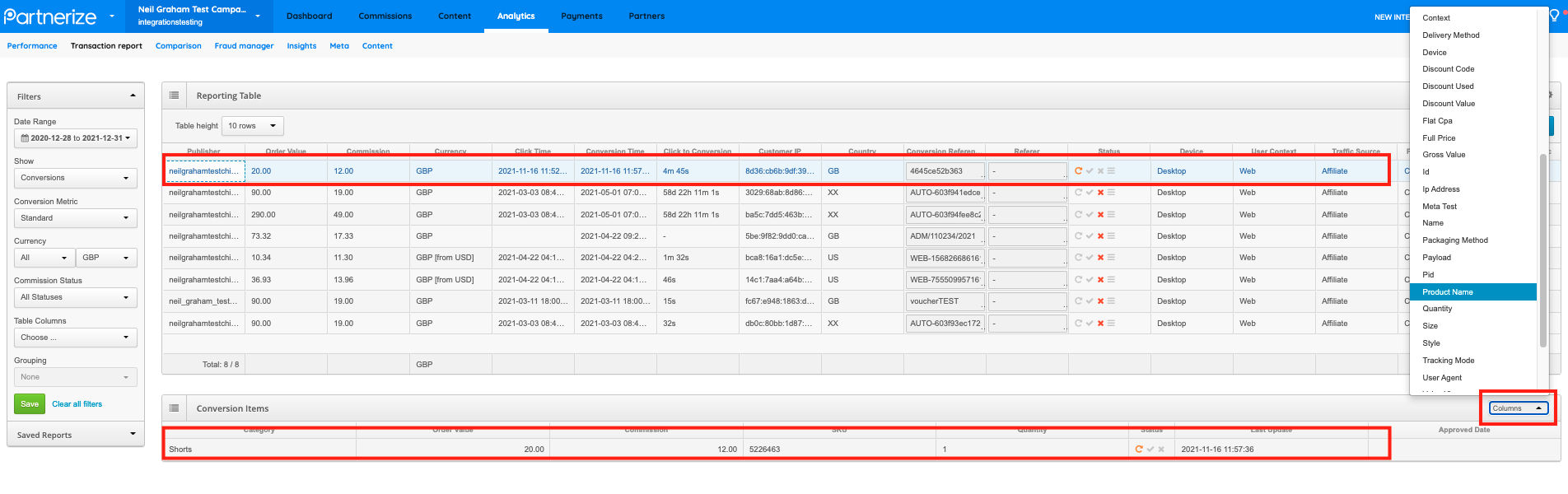This screenshot has width=1568, height=494.
Task: Open the Commission Status dropdown
Action: 75,297
